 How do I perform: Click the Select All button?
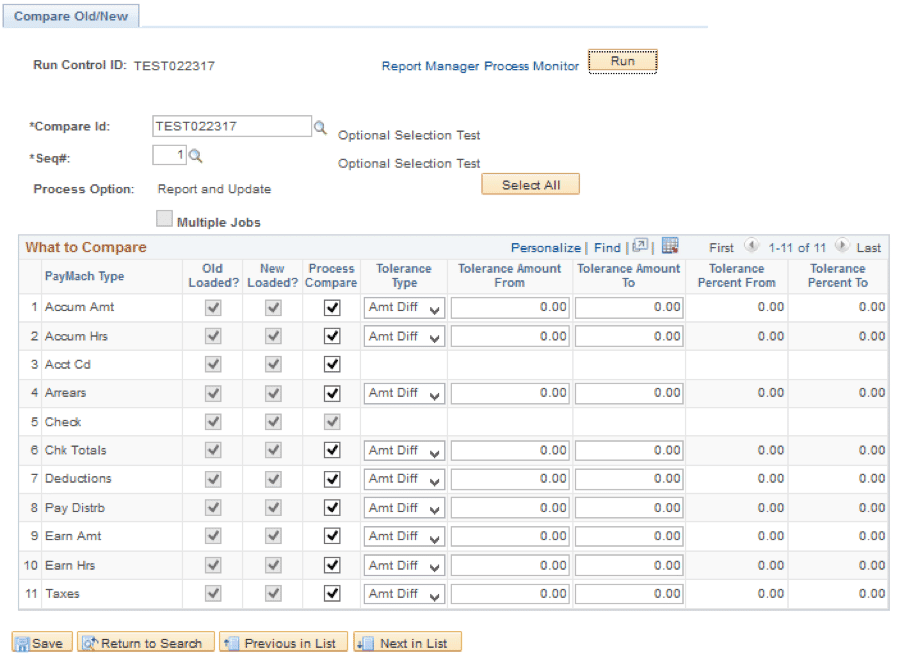click(530, 184)
